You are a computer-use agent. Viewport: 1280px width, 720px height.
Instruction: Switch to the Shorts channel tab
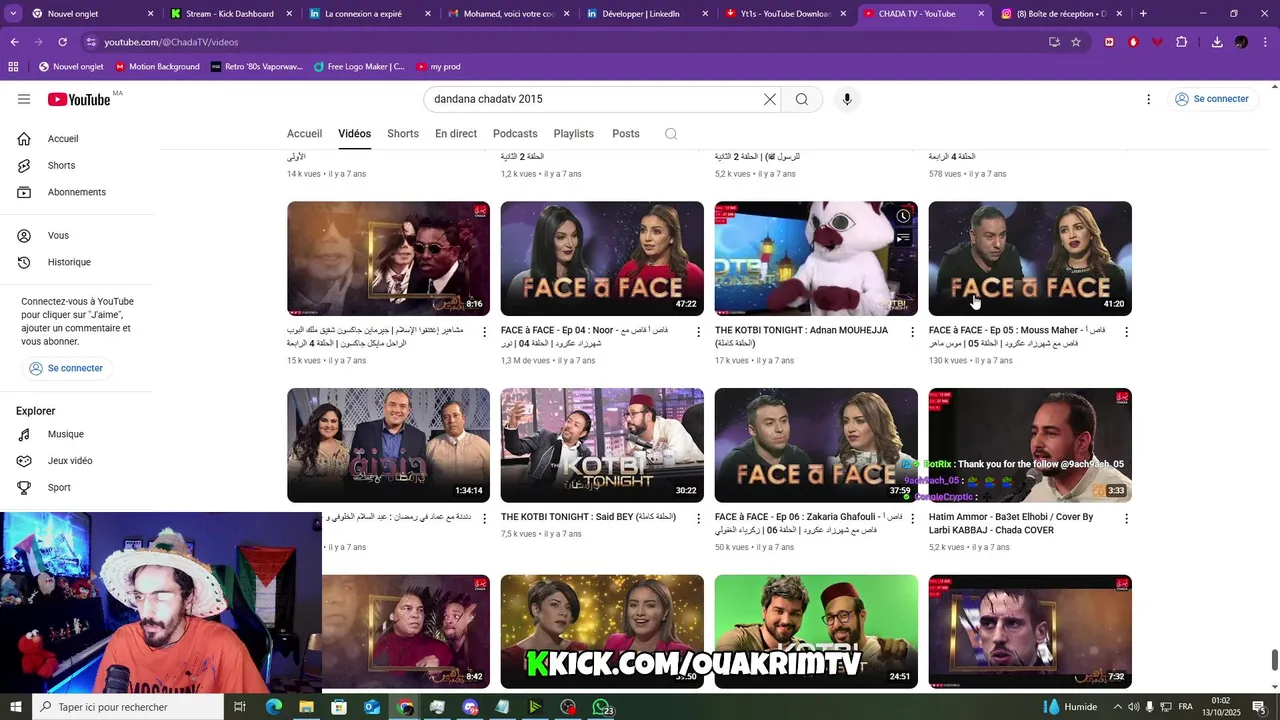403,134
